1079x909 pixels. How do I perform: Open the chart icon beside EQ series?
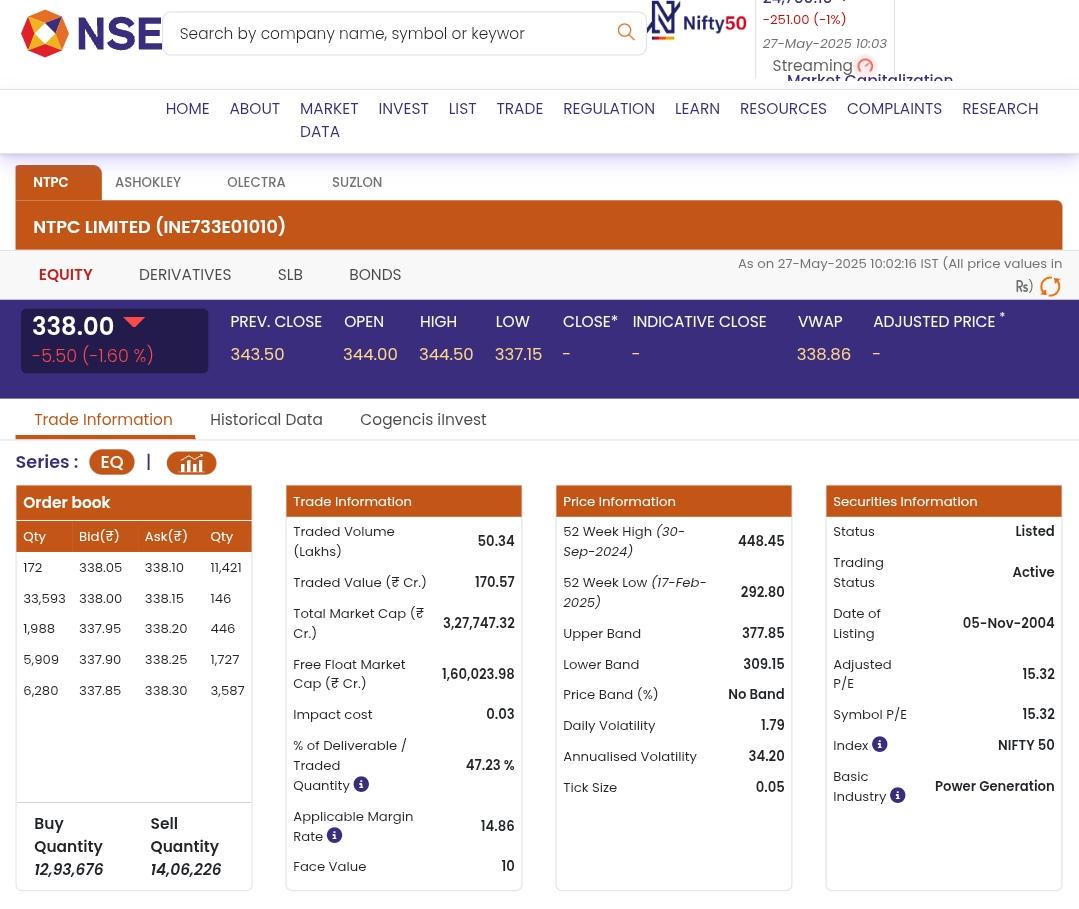pos(191,463)
